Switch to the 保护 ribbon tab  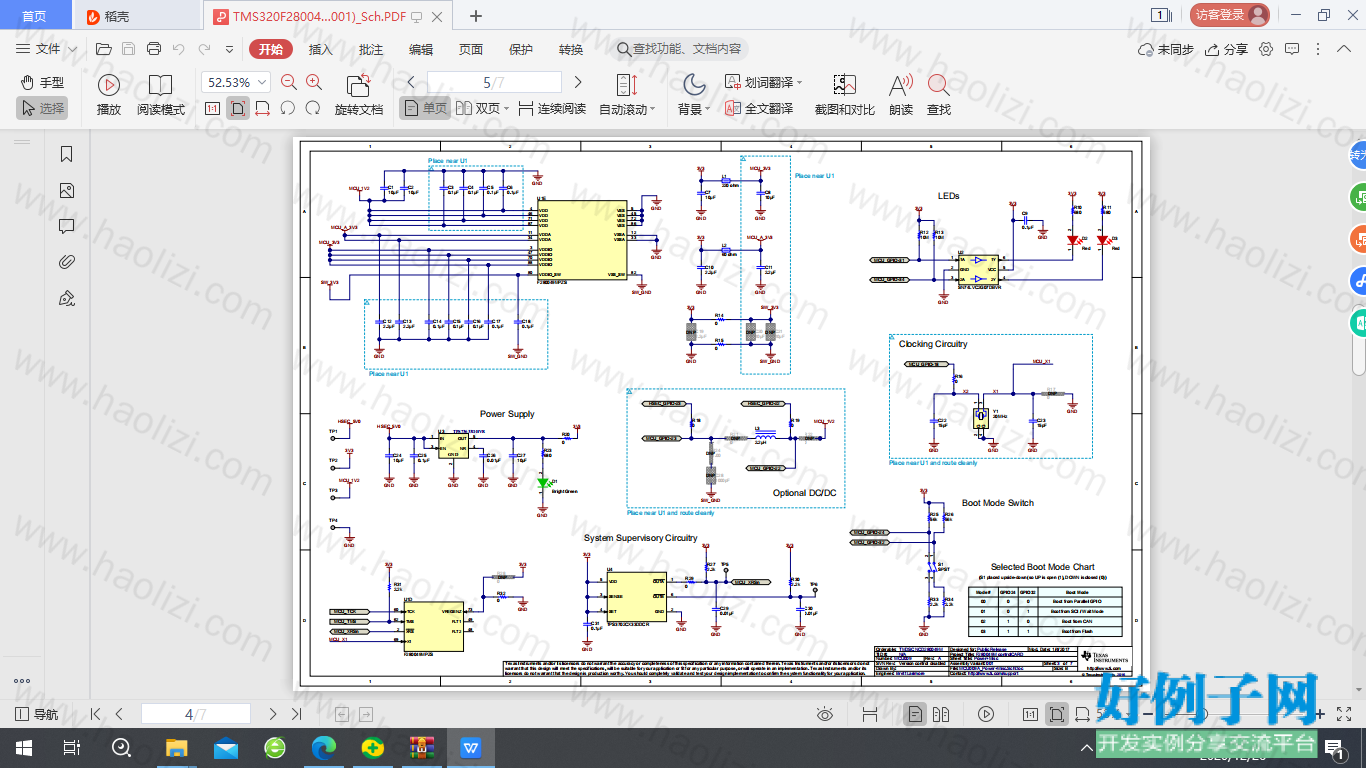tap(521, 49)
